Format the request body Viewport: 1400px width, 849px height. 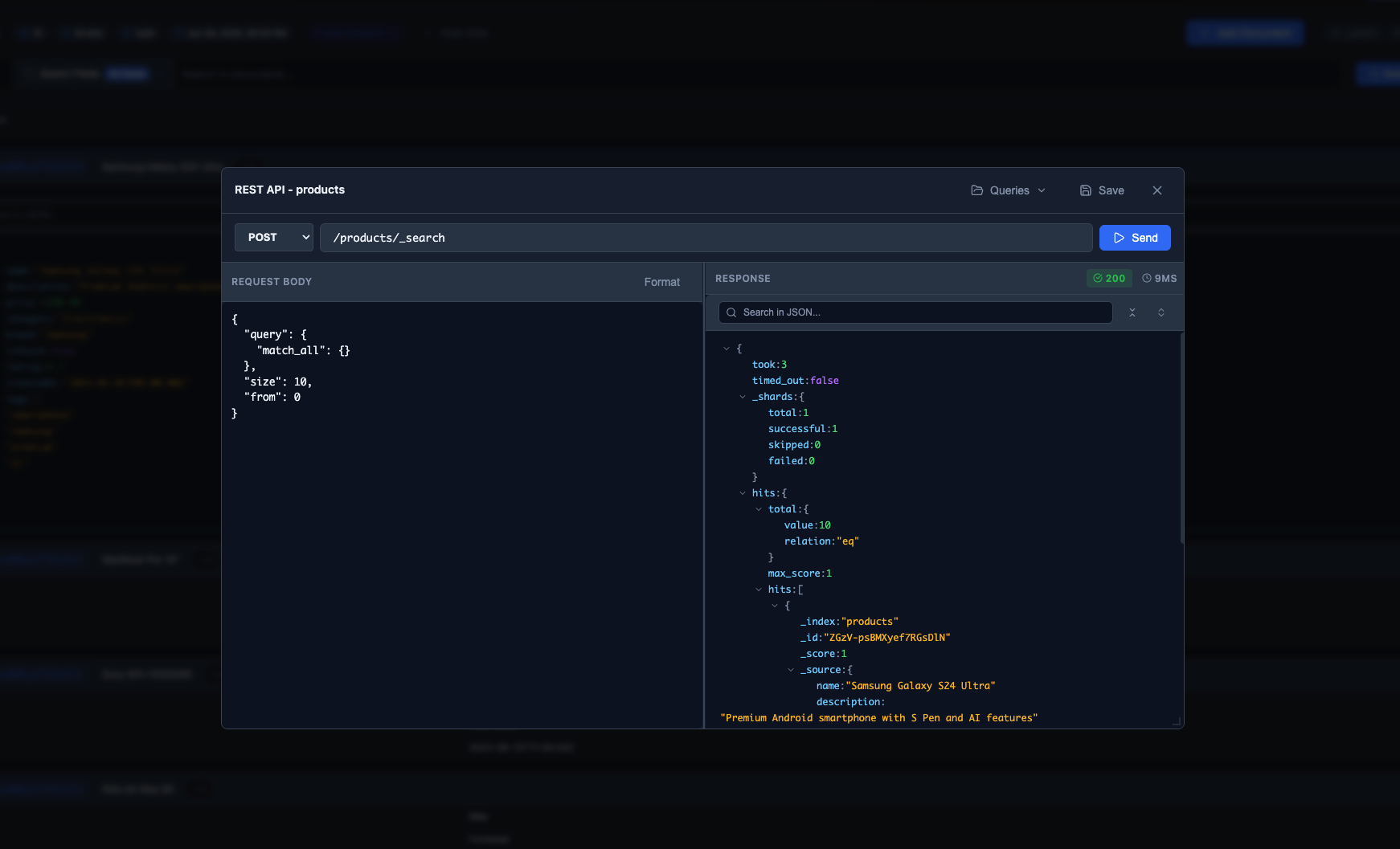pos(661,282)
